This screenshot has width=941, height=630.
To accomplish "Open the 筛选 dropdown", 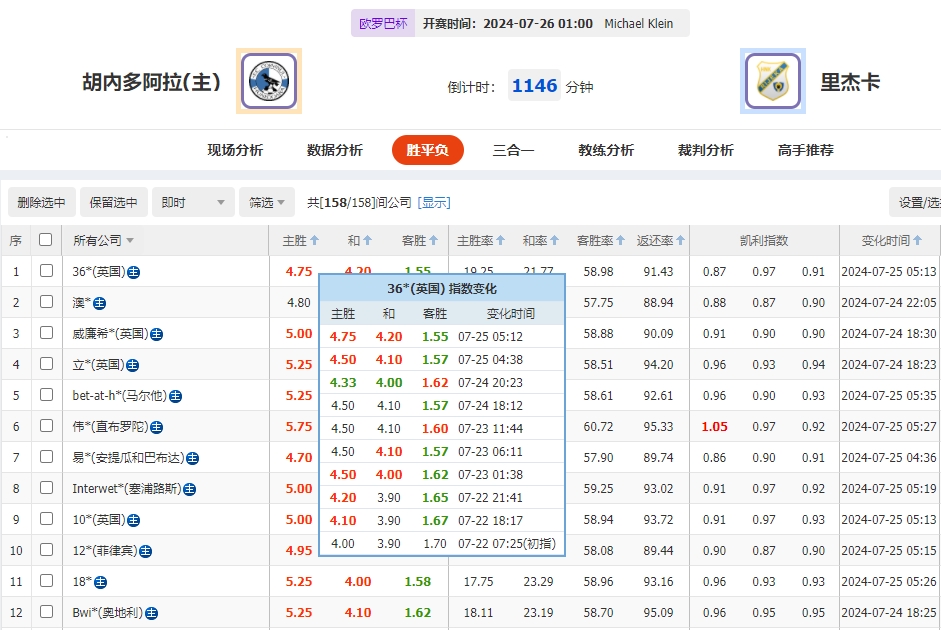I will (x=265, y=201).
